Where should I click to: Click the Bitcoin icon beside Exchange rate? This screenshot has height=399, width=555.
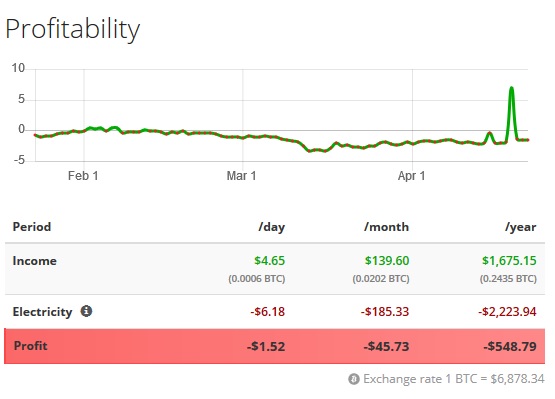click(354, 379)
